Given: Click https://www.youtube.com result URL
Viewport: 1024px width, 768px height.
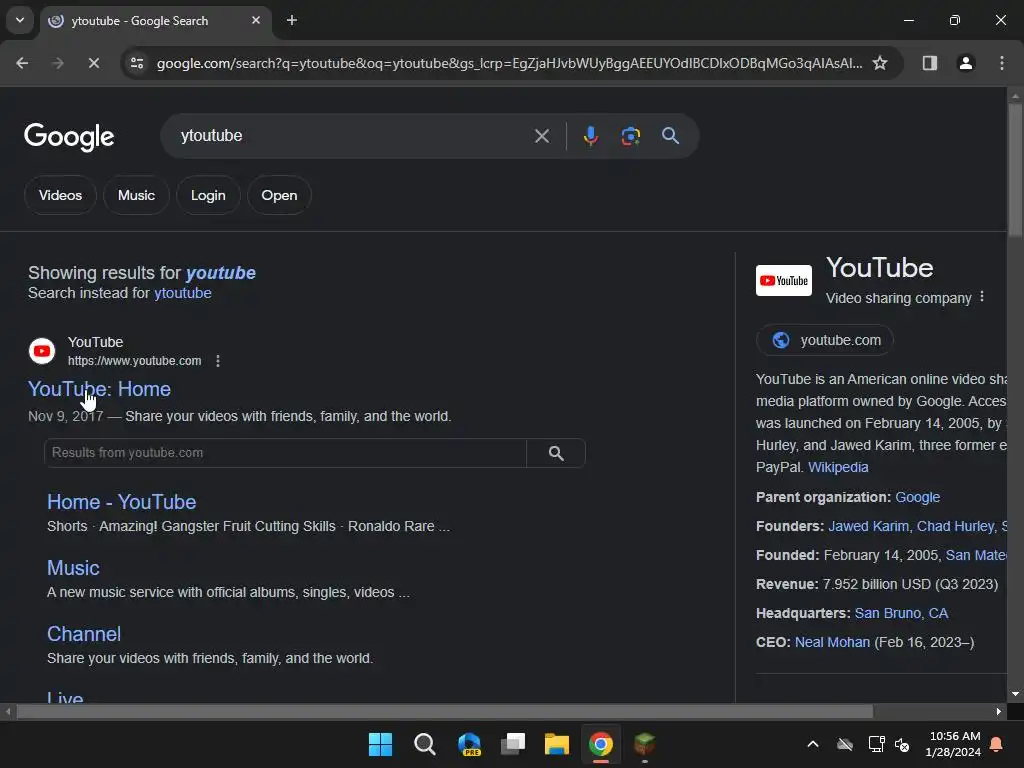Looking at the screenshot, I should 135,361.
